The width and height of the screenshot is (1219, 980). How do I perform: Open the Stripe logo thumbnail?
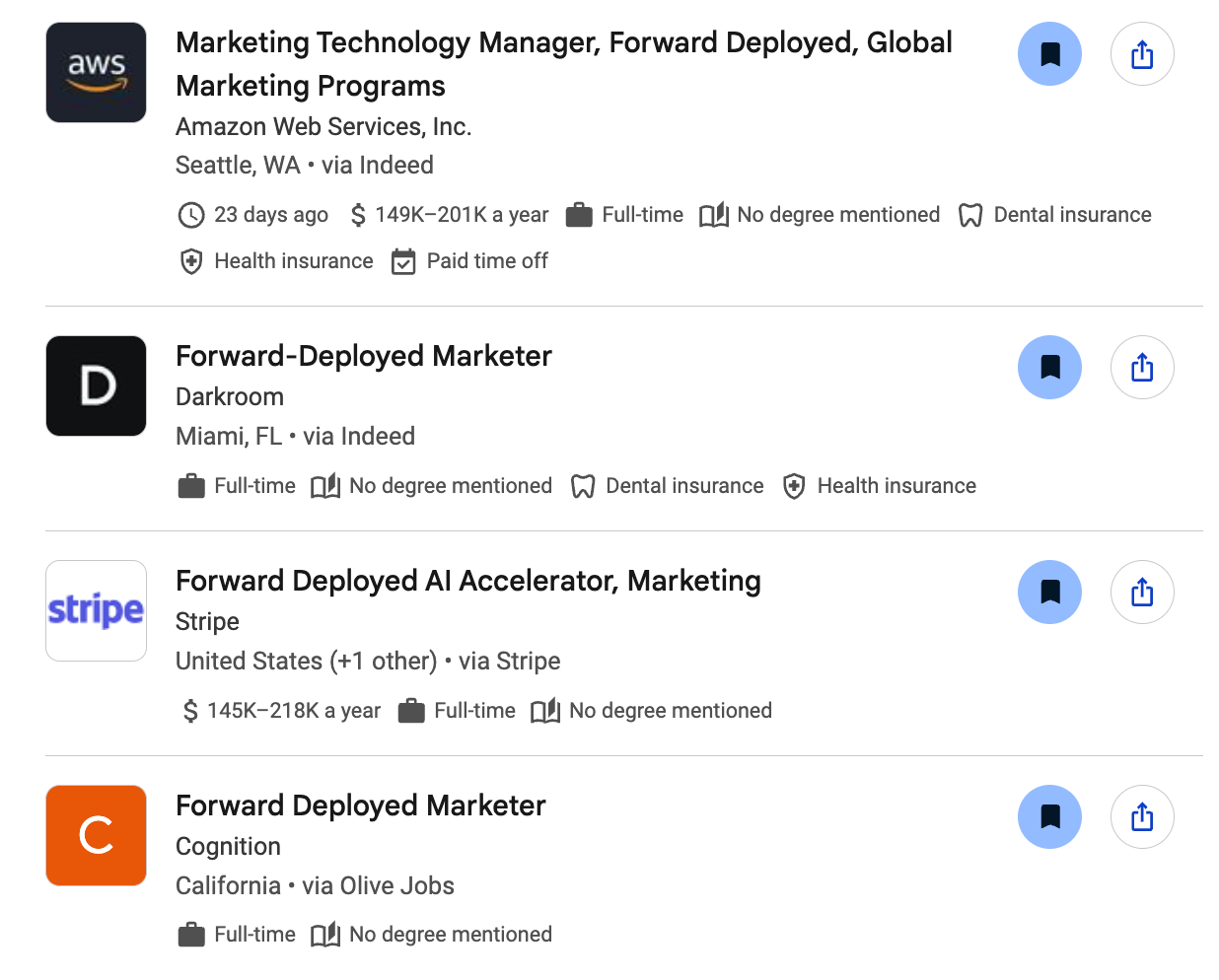point(97,610)
